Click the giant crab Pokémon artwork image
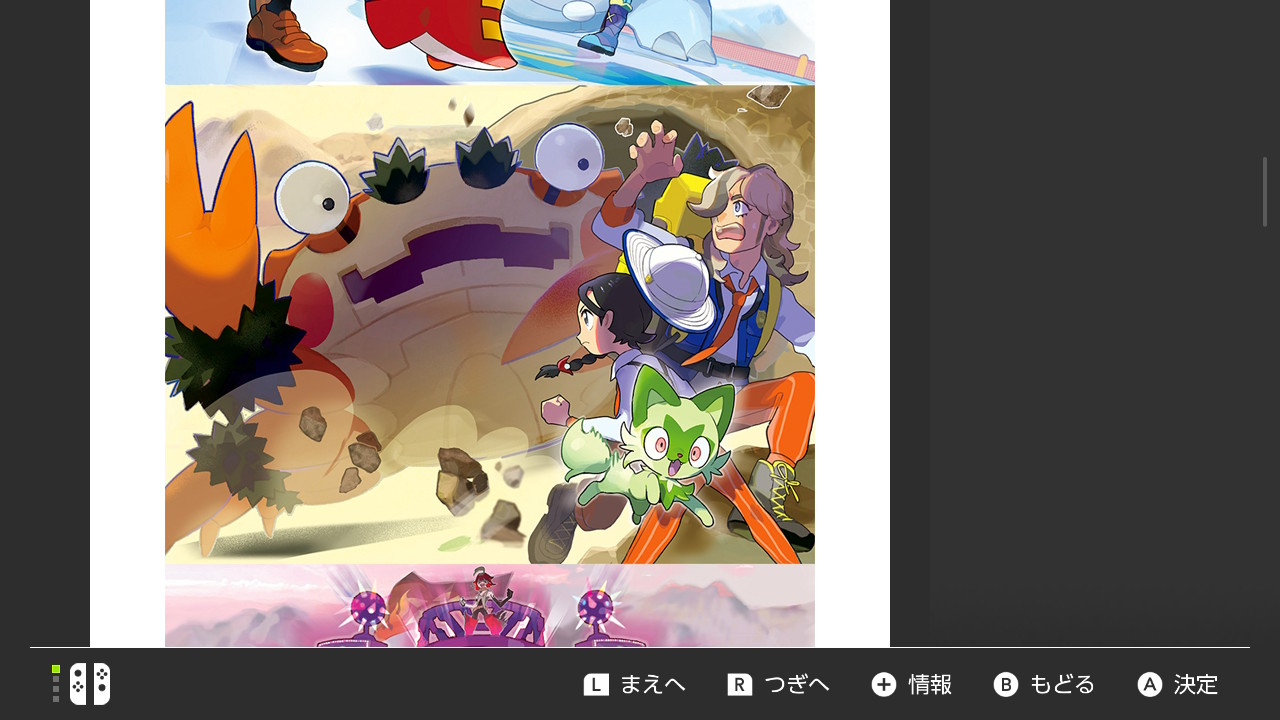The width and height of the screenshot is (1280, 720). (x=490, y=324)
